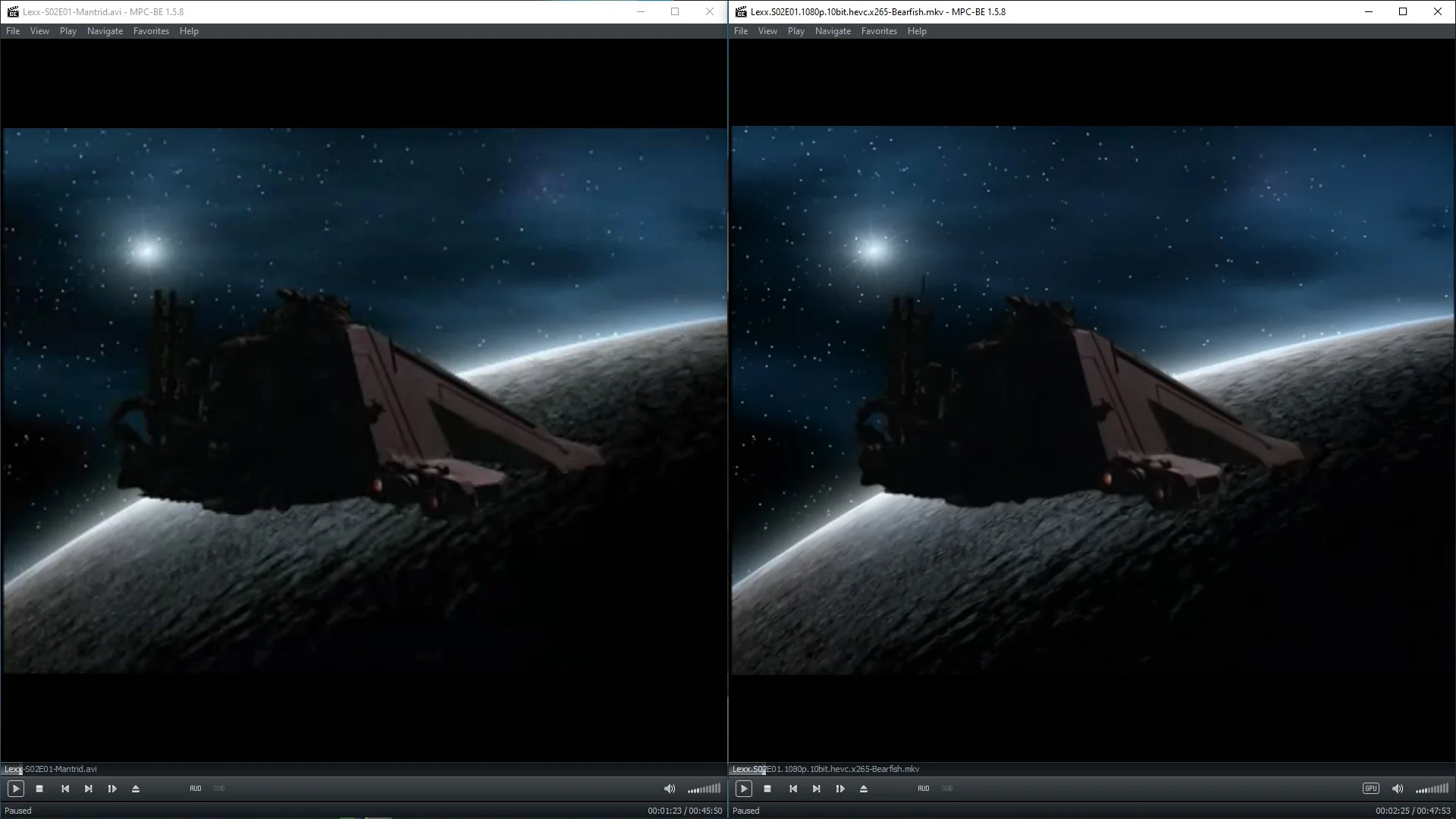
Task: Click Play button in left Mantrid.avi player
Action: 15,789
